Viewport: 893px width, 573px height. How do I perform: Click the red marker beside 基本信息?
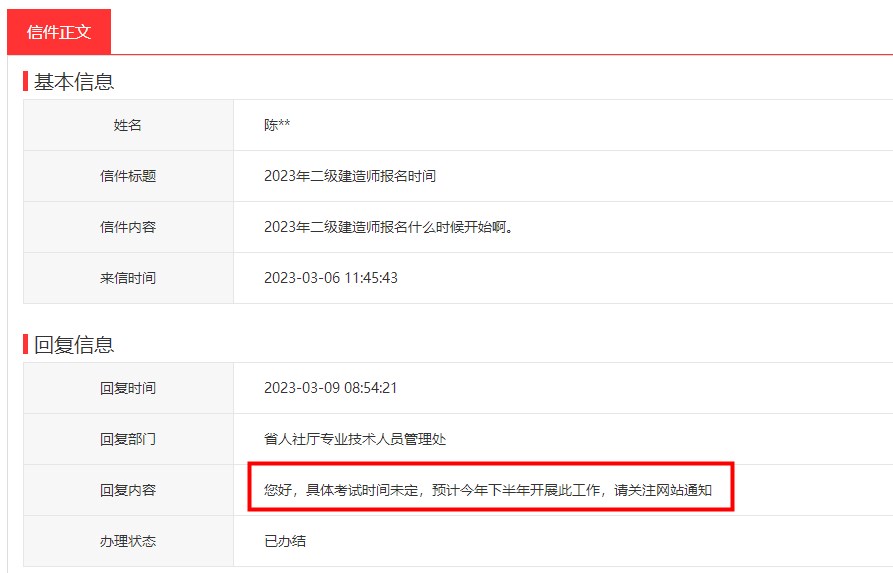click(25, 82)
